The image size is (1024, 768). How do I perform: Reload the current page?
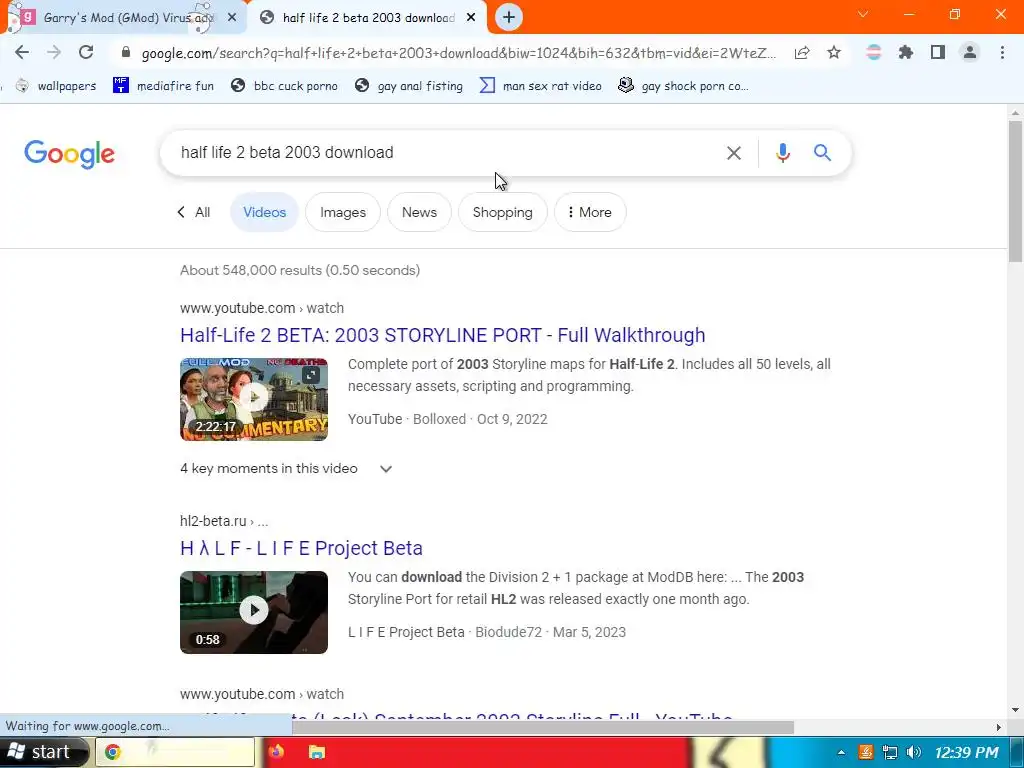86,52
